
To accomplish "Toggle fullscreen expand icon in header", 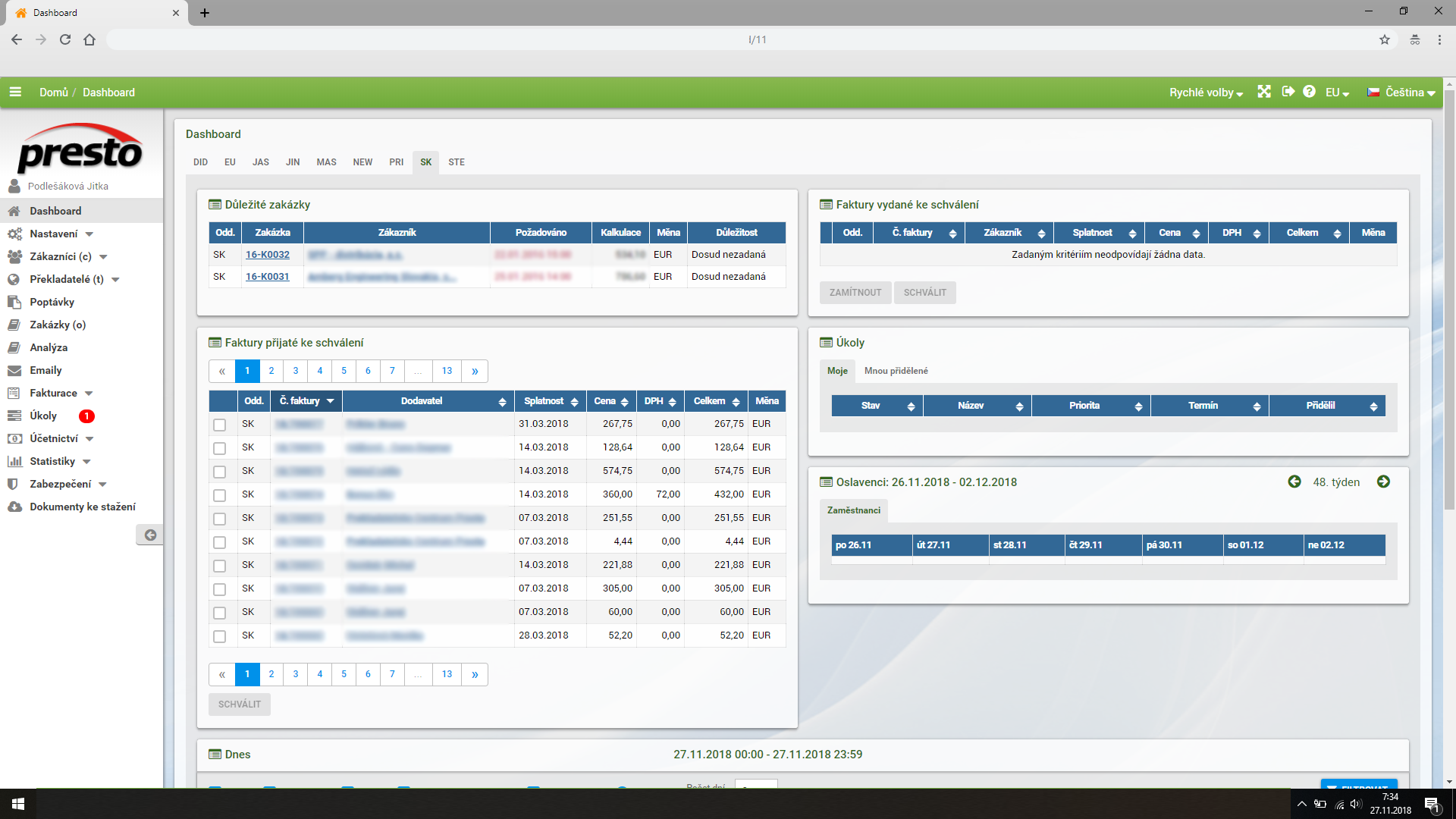I will (1264, 92).
